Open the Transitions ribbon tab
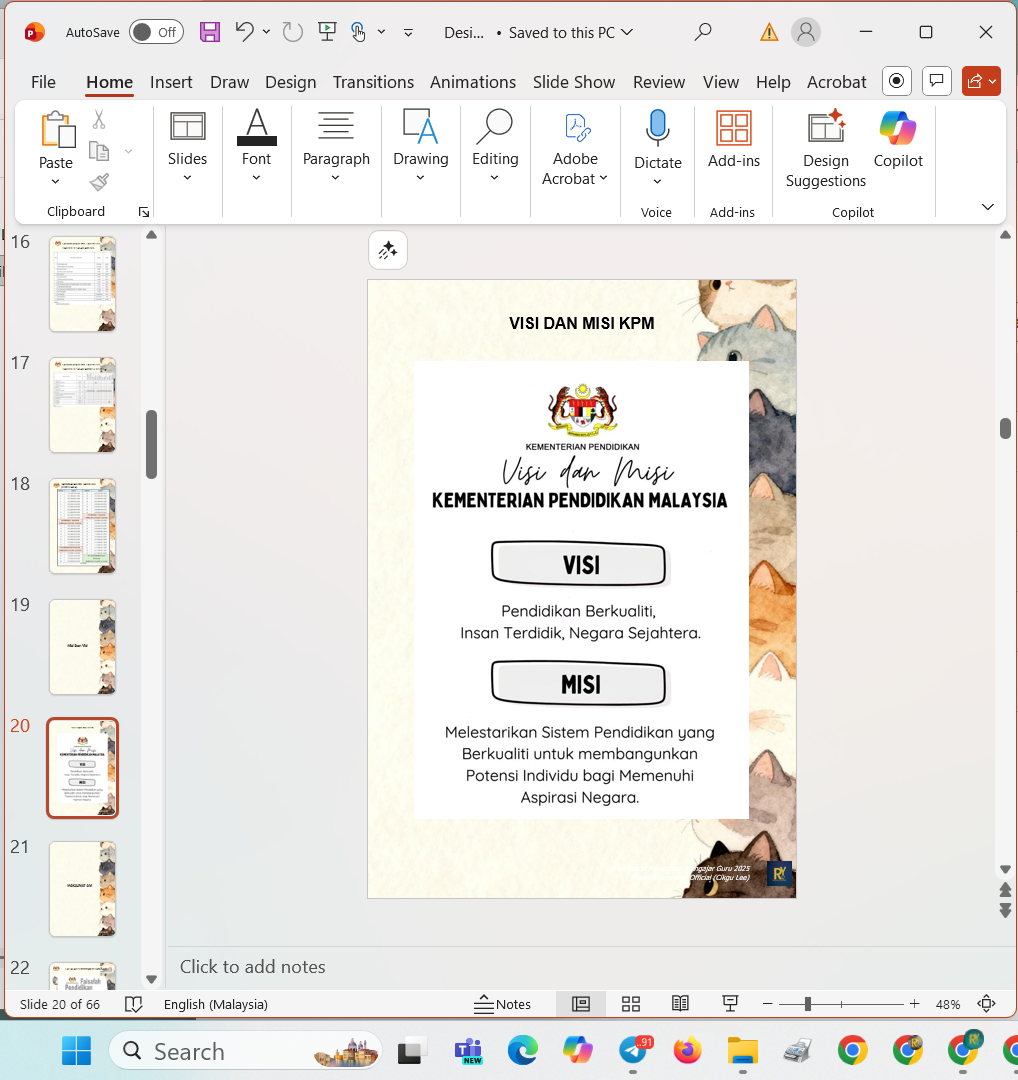 pos(373,82)
